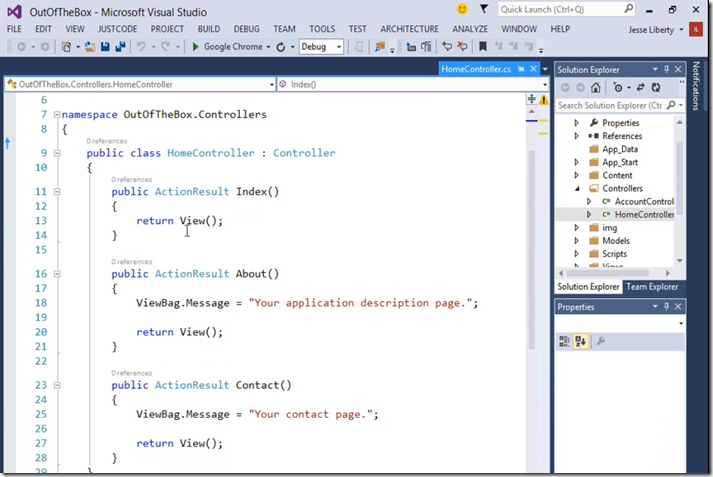Collapse the Controllers folder node
Screen dimensions: 713x477
coord(577,188)
